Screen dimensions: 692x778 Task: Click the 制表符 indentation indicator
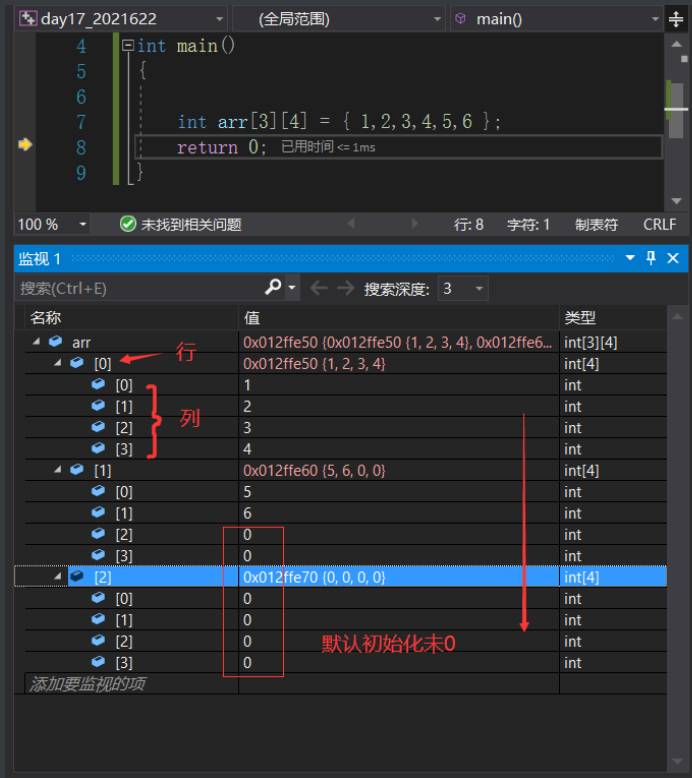coord(596,225)
